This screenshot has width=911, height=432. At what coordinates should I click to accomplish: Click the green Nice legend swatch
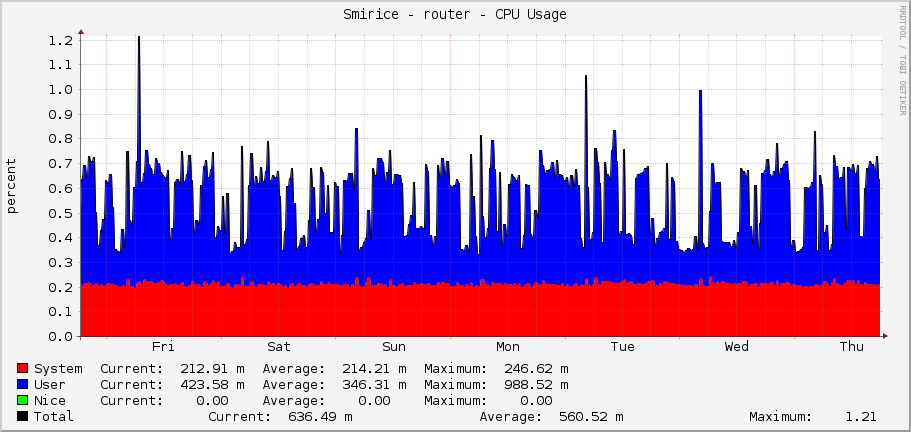coord(23,401)
